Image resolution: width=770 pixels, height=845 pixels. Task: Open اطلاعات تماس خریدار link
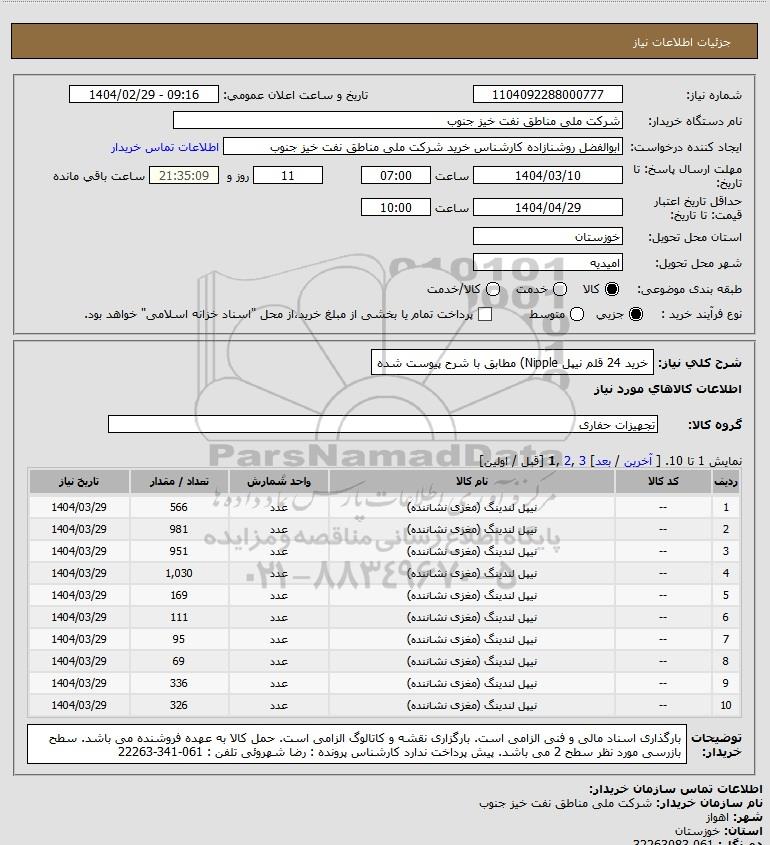[165, 147]
